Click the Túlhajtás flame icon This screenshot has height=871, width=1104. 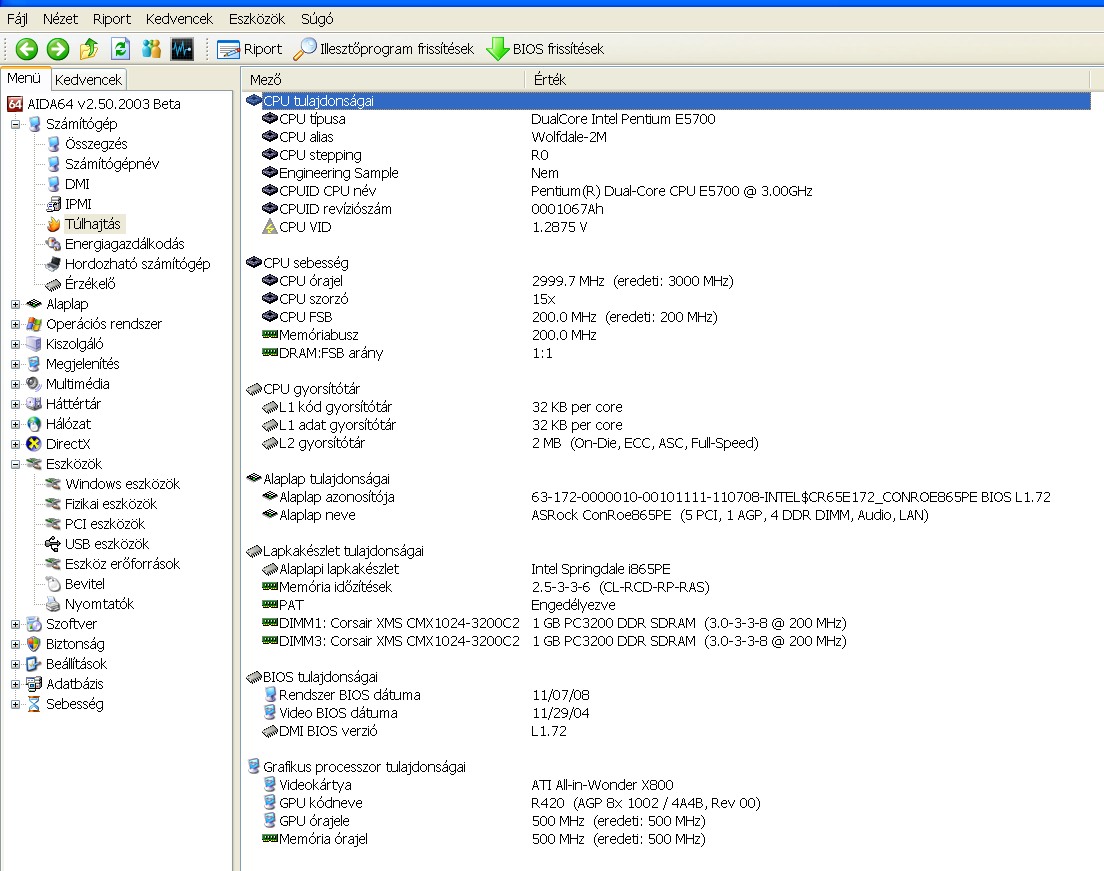[x=54, y=225]
